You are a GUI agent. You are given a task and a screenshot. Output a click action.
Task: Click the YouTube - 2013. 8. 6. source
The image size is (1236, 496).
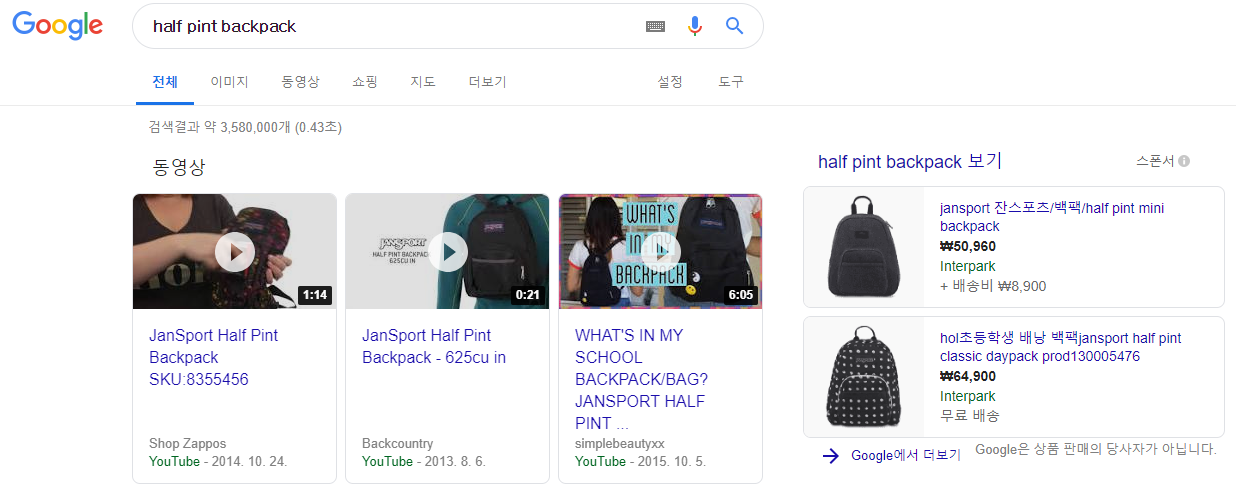(423, 462)
